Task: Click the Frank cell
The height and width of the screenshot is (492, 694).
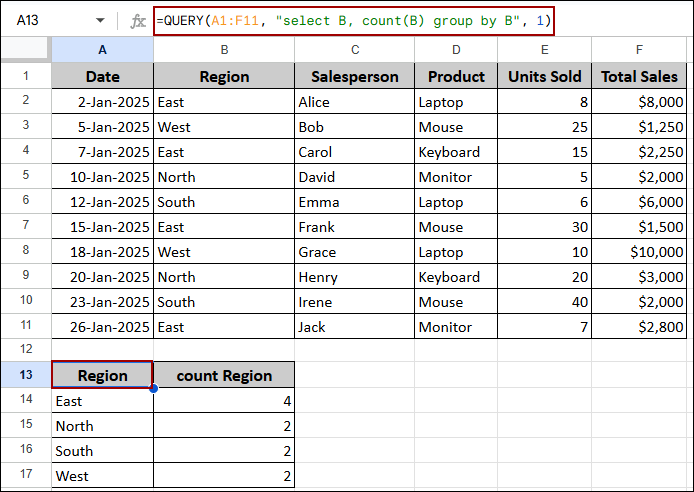Action: click(355, 227)
